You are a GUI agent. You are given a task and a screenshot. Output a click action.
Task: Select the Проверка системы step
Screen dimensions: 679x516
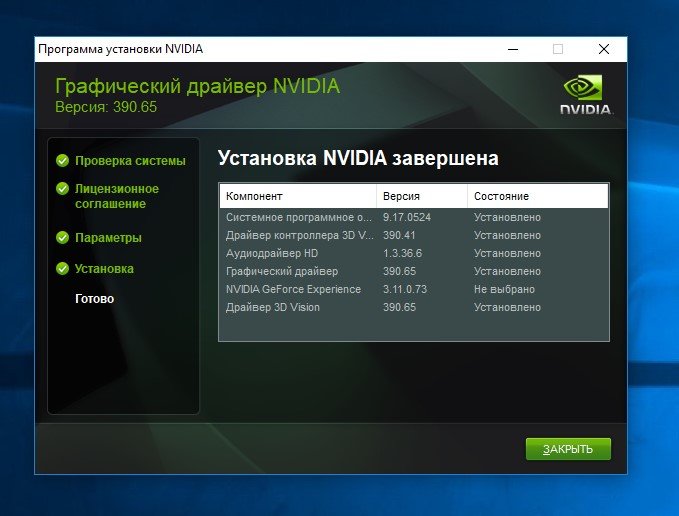pyautogui.click(x=130, y=161)
